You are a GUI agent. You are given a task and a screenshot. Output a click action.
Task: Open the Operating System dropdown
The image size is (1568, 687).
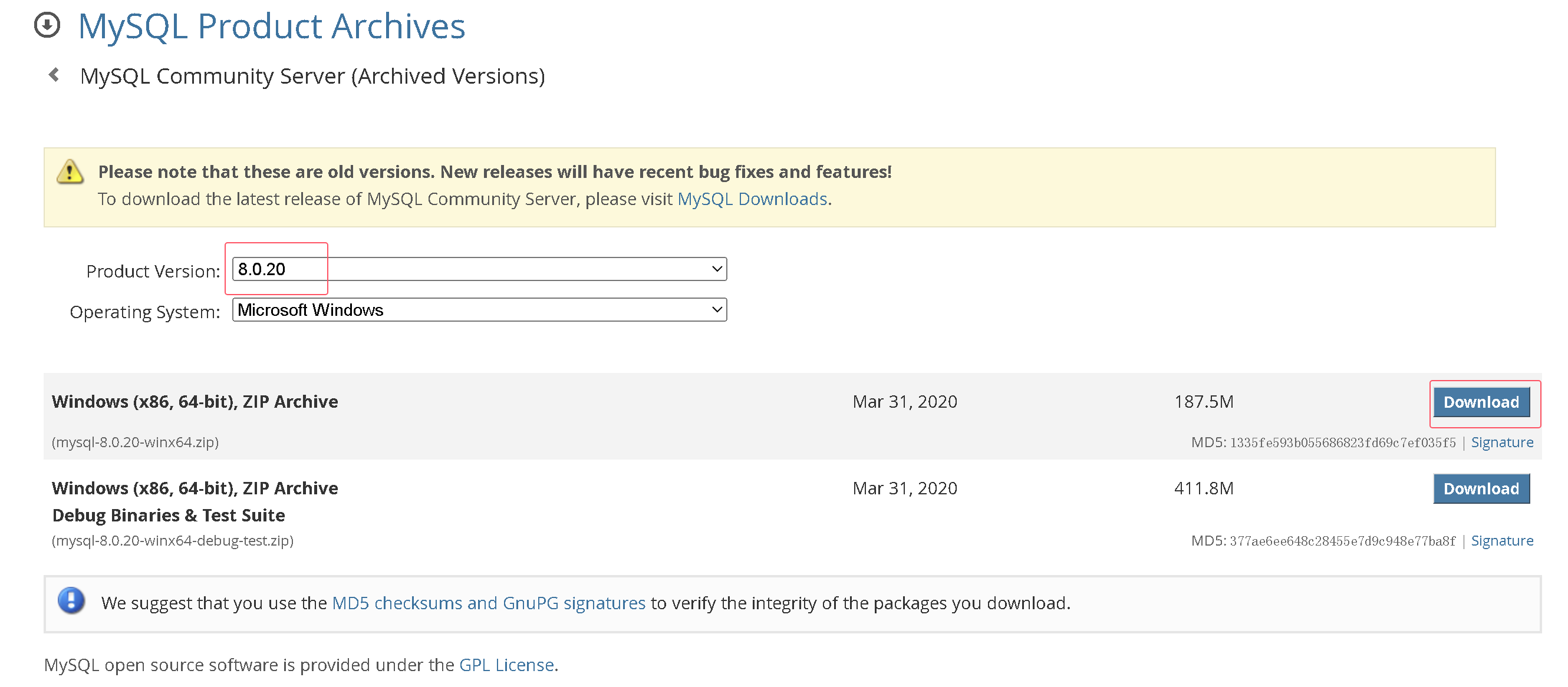click(x=480, y=310)
